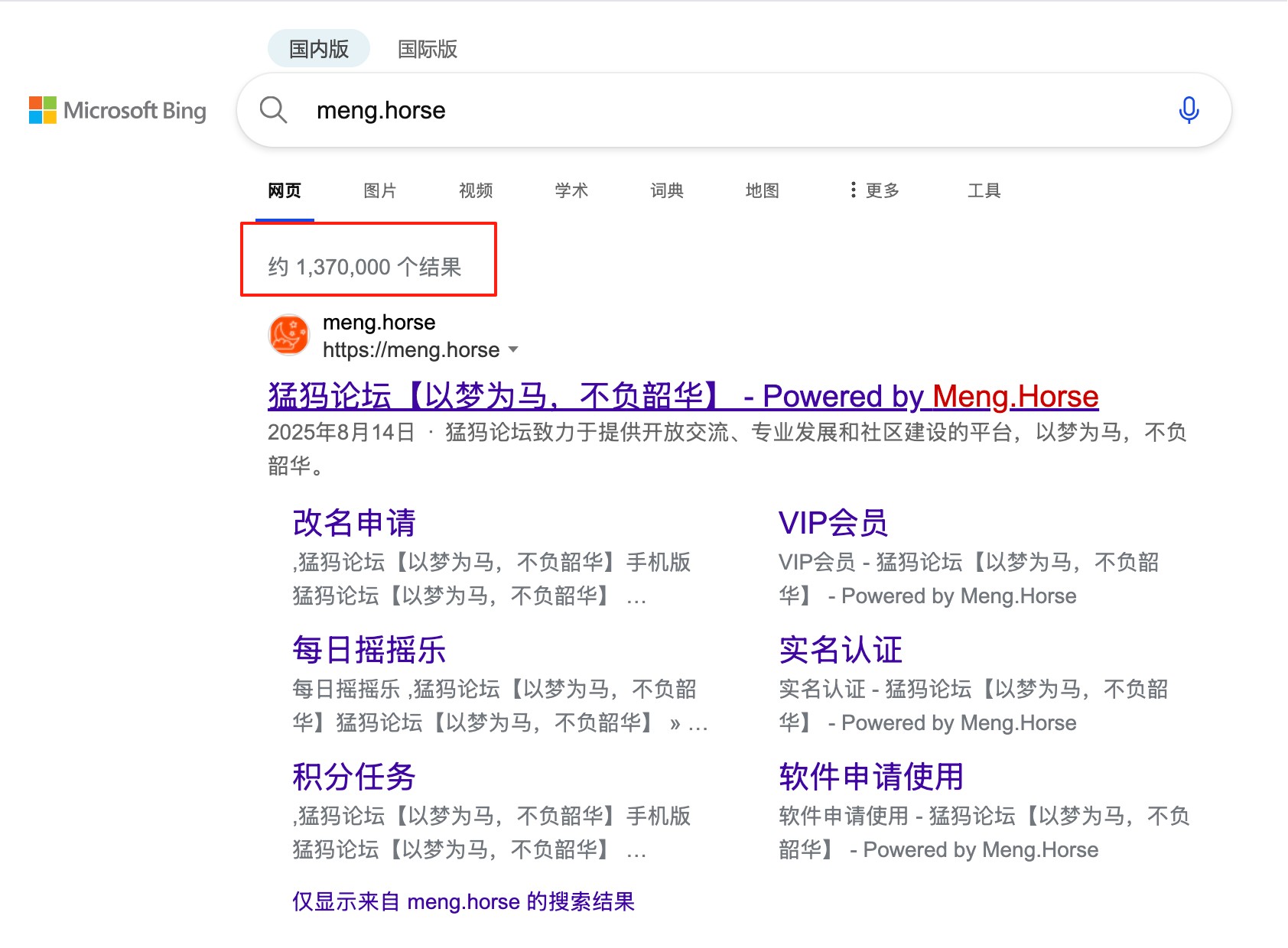Open the VIP会员 sitelink

point(833,523)
